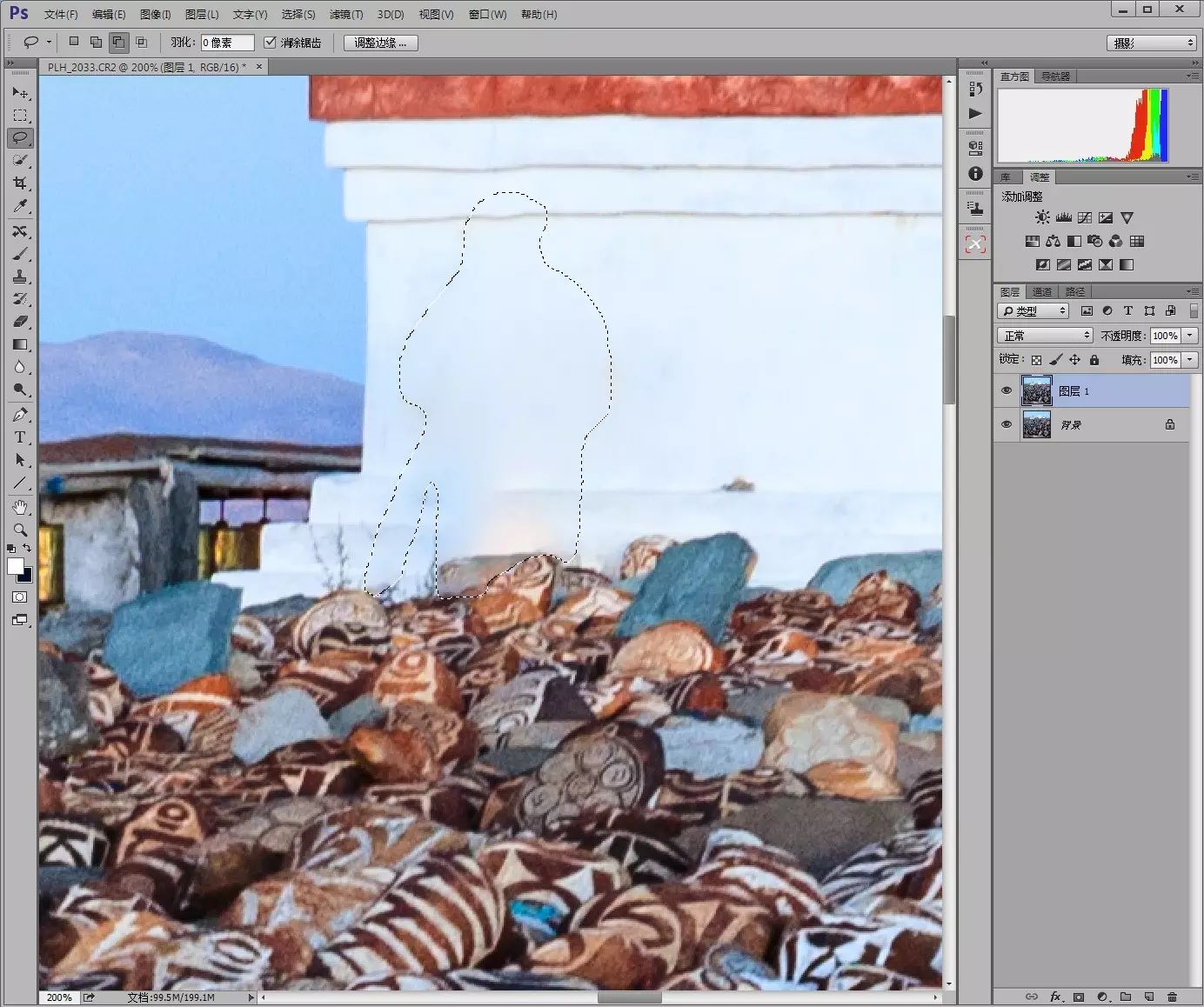Click the feather 羽化 input field
The width and height of the screenshot is (1204, 1007).
(x=227, y=43)
